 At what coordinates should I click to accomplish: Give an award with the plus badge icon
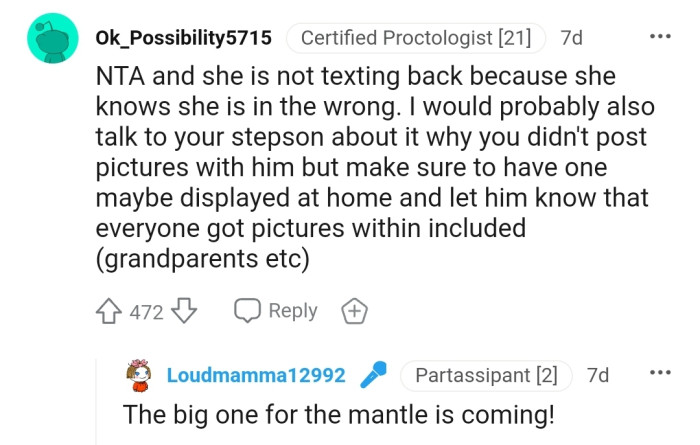click(x=354, y=311)
